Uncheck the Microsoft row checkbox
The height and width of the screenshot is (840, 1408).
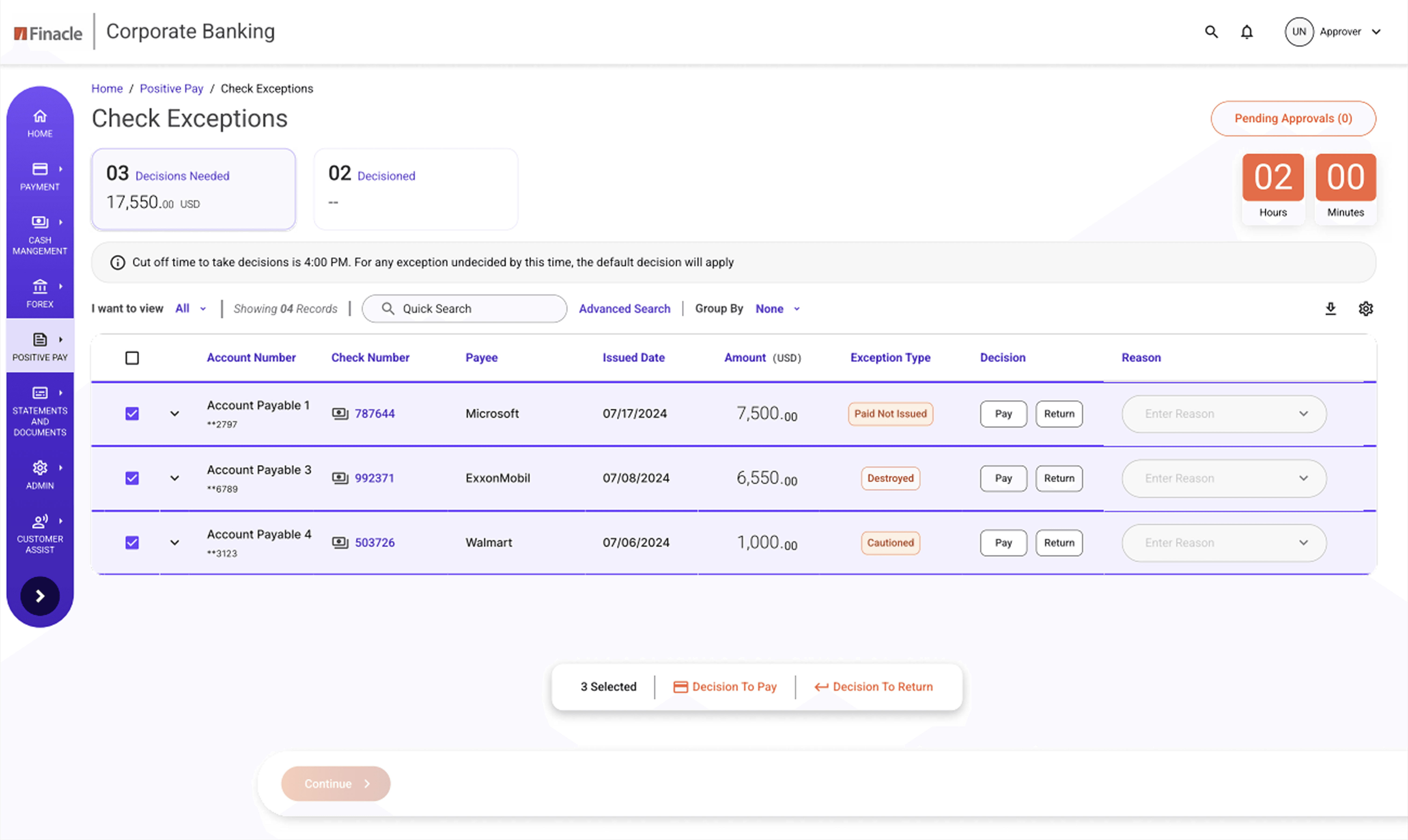tap(132, 414)
